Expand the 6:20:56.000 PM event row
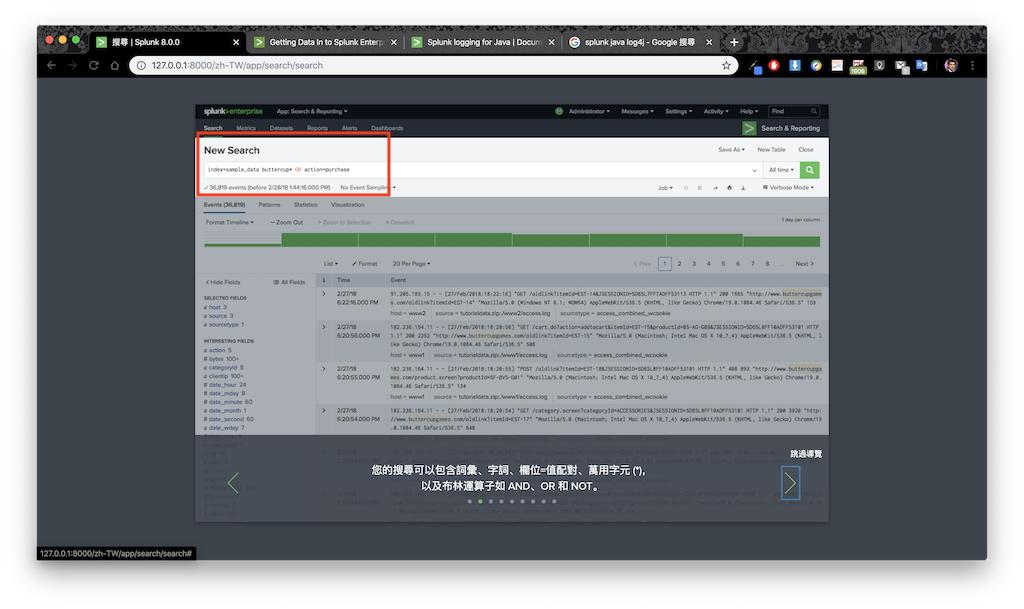The height and width of the screenshot is (609, 1024). click(324, 327)
